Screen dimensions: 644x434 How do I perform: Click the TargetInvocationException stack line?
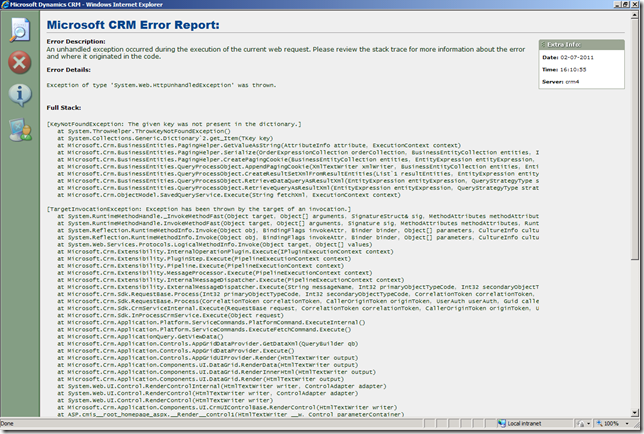pos(199,209)
